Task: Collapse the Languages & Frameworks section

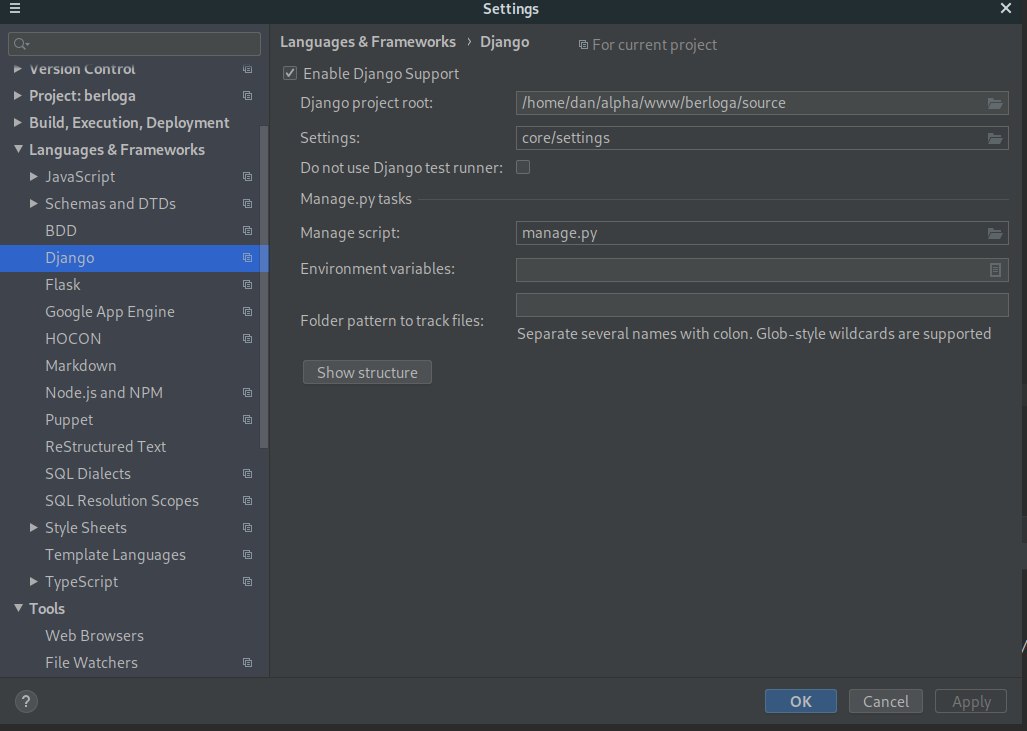Action: click(x=19, y=150)
